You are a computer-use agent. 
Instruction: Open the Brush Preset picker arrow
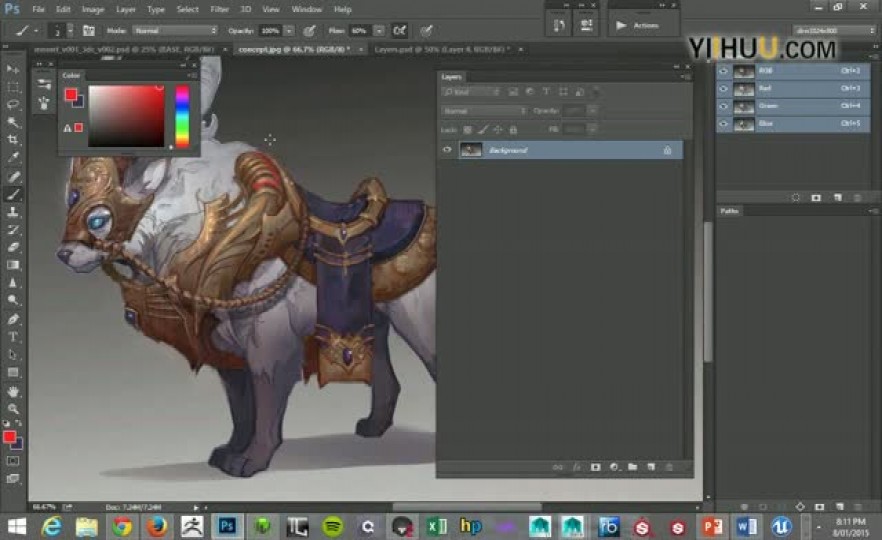(x=70, y=30)
